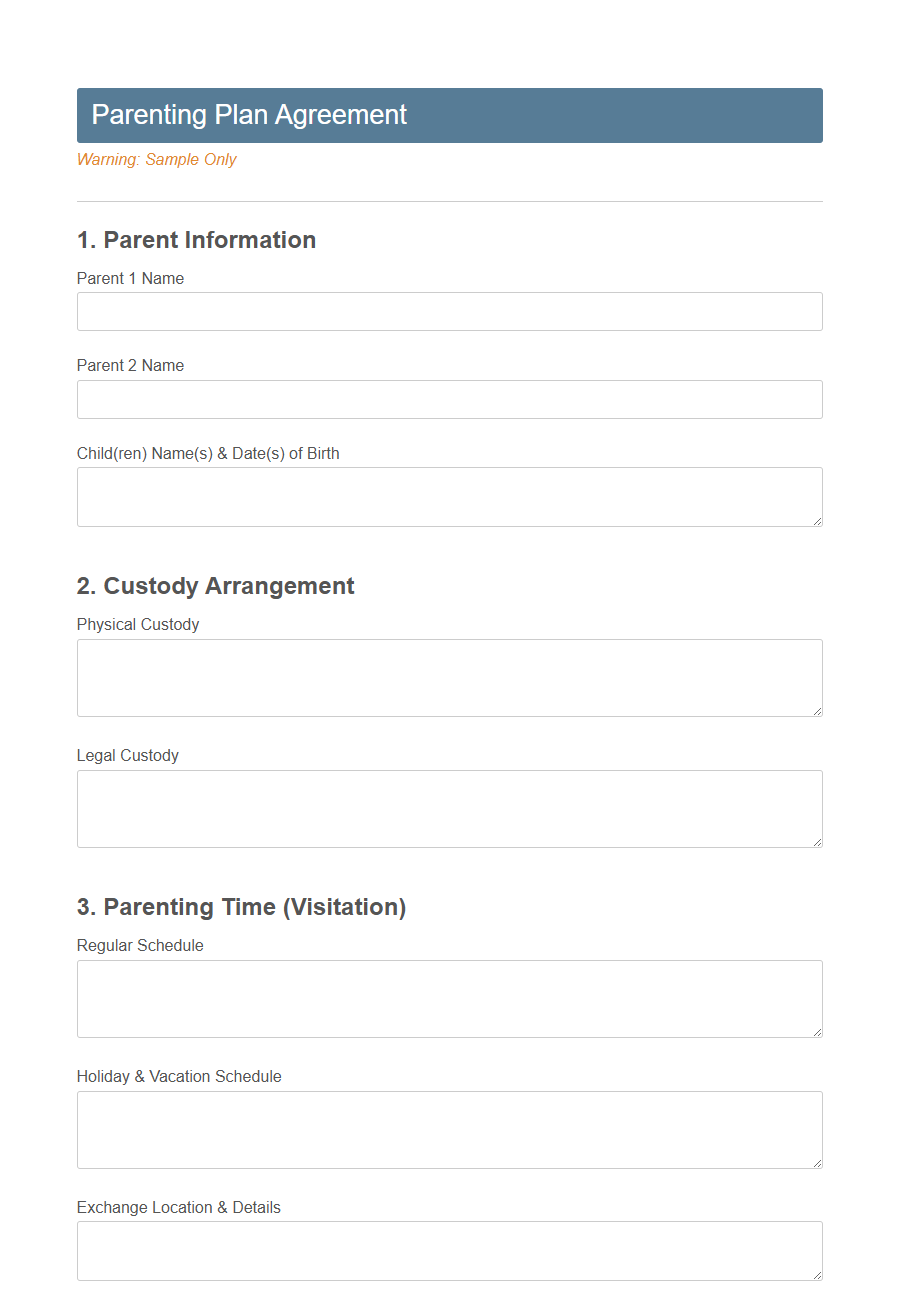Click the Regular Schedule label
This screenshot has width=900, height=1300.
[x=140, y=945]
